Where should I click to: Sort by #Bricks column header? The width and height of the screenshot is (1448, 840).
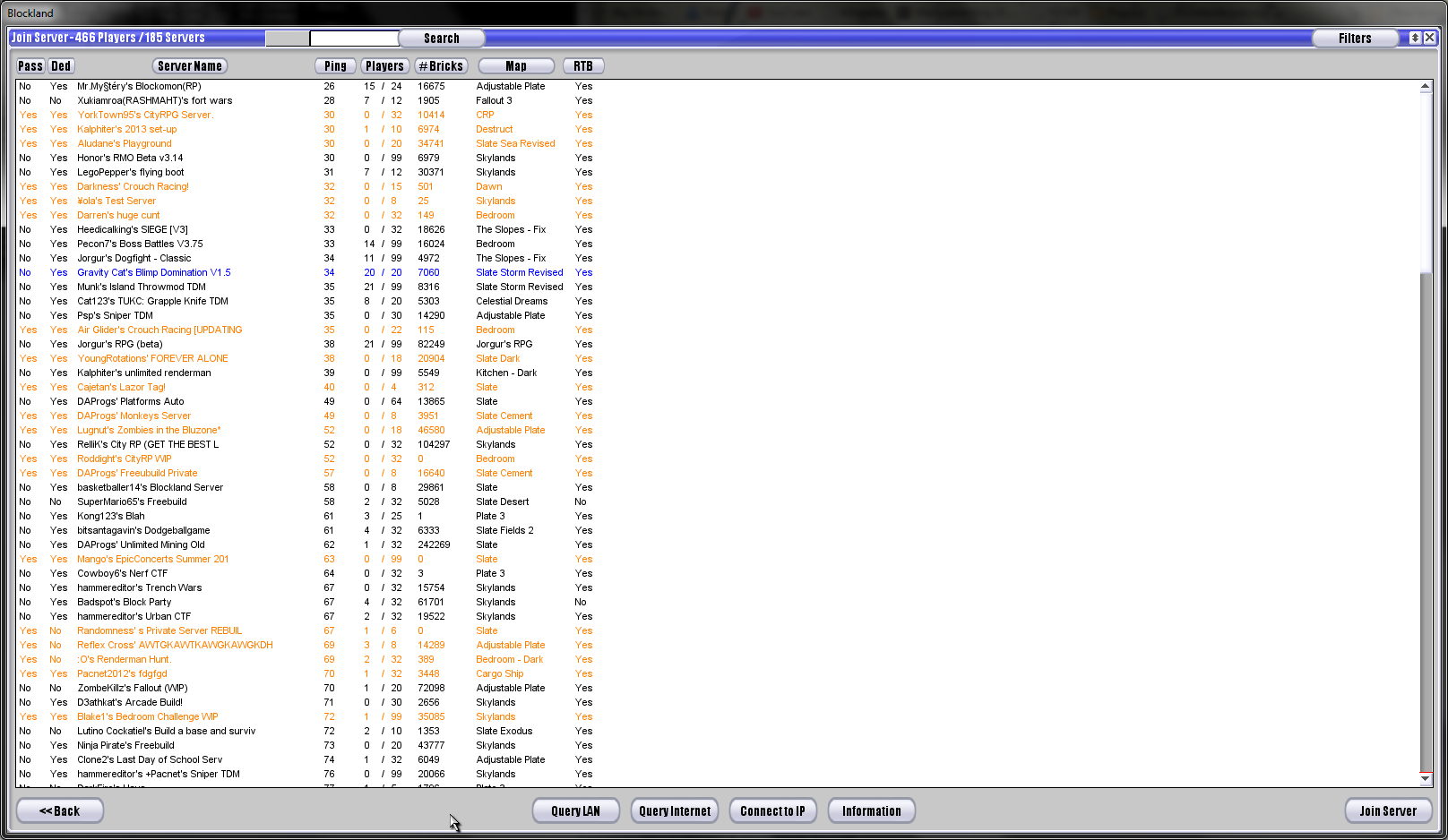tap(441, 66)
